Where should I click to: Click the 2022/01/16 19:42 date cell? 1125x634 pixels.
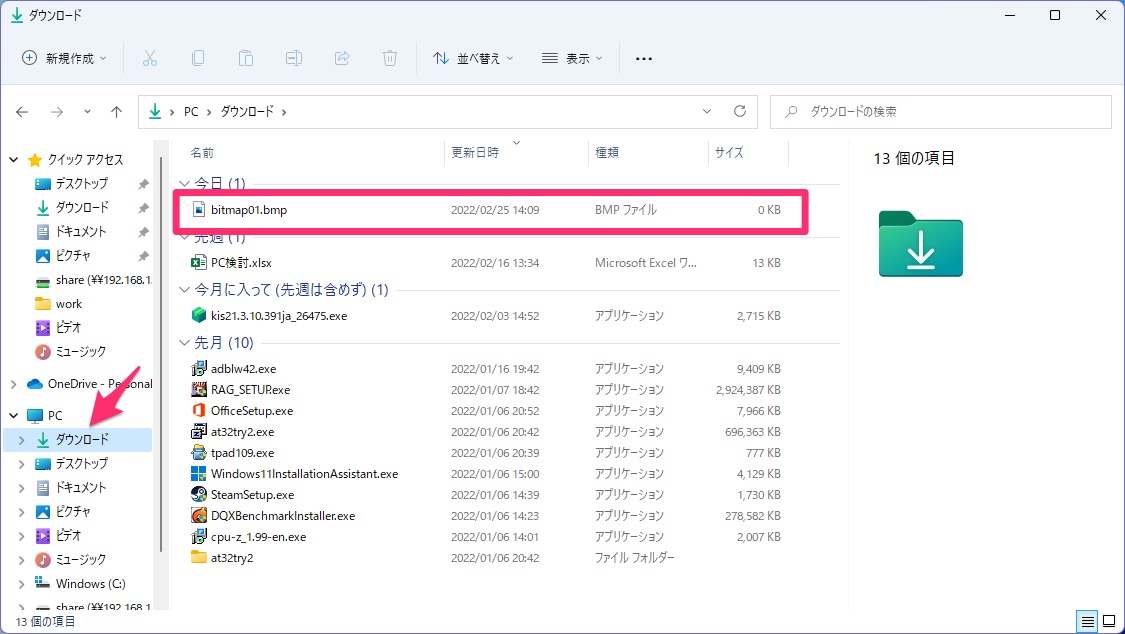tap(495, 369)
